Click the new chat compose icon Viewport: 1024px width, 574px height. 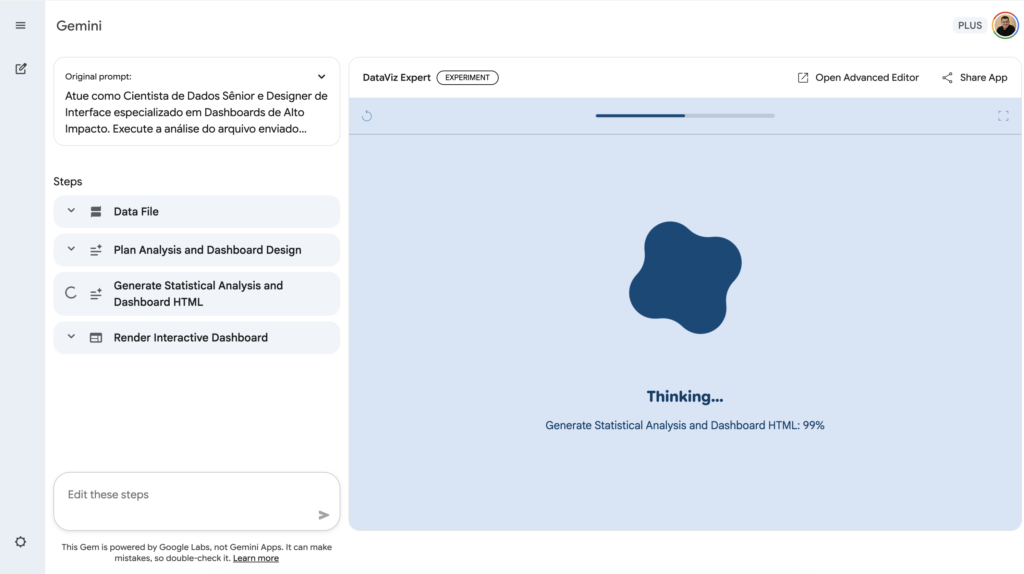tap(20, 69)
